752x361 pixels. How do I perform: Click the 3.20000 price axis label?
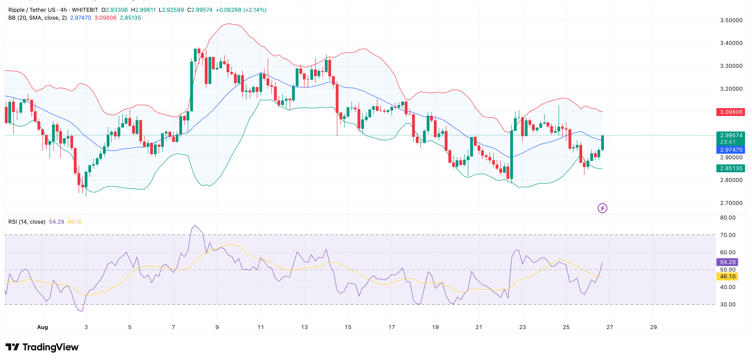731,89
